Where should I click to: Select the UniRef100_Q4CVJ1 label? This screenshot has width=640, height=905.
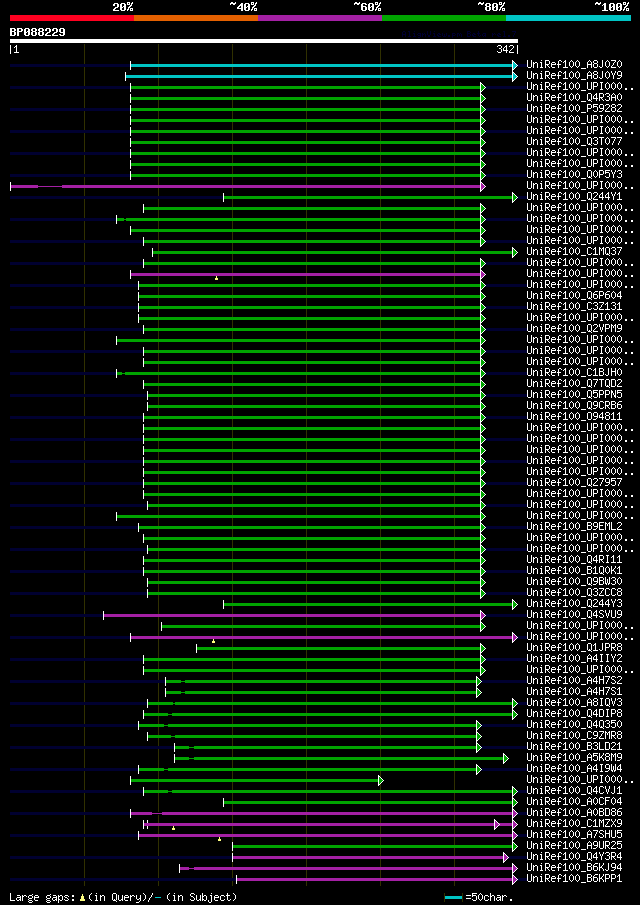click(574, 791)
